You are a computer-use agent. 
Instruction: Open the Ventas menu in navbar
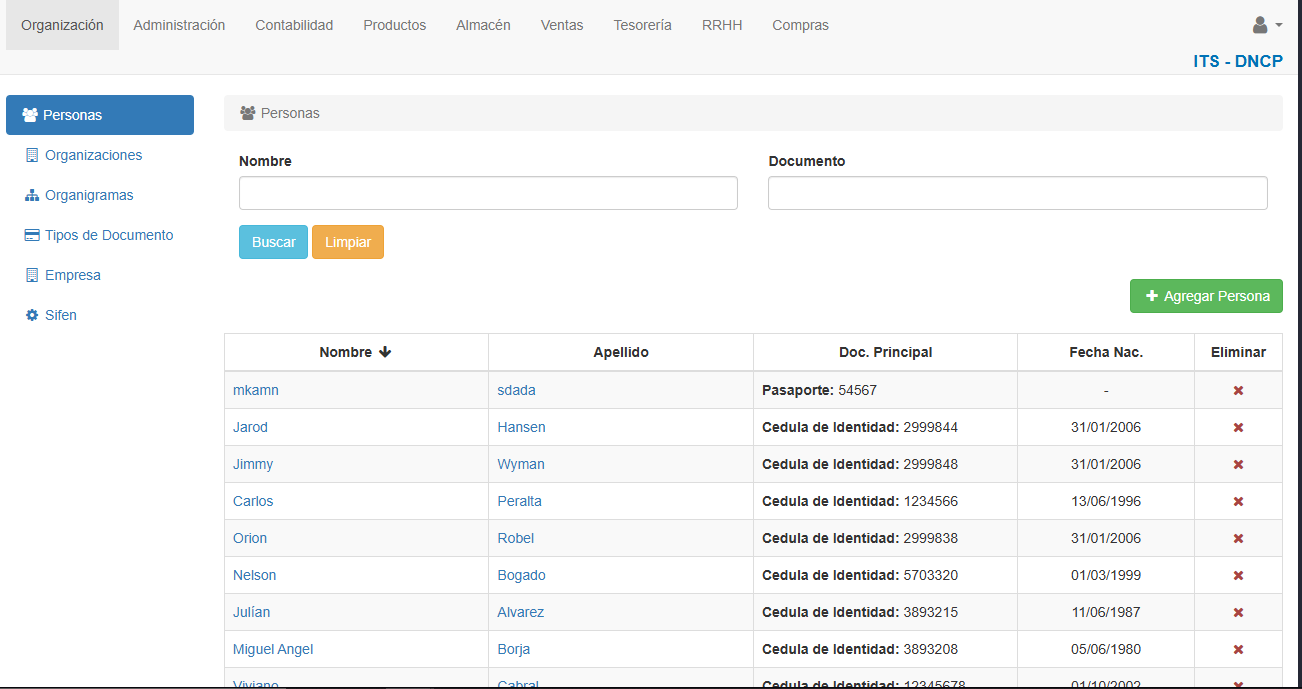pos(562,25)
